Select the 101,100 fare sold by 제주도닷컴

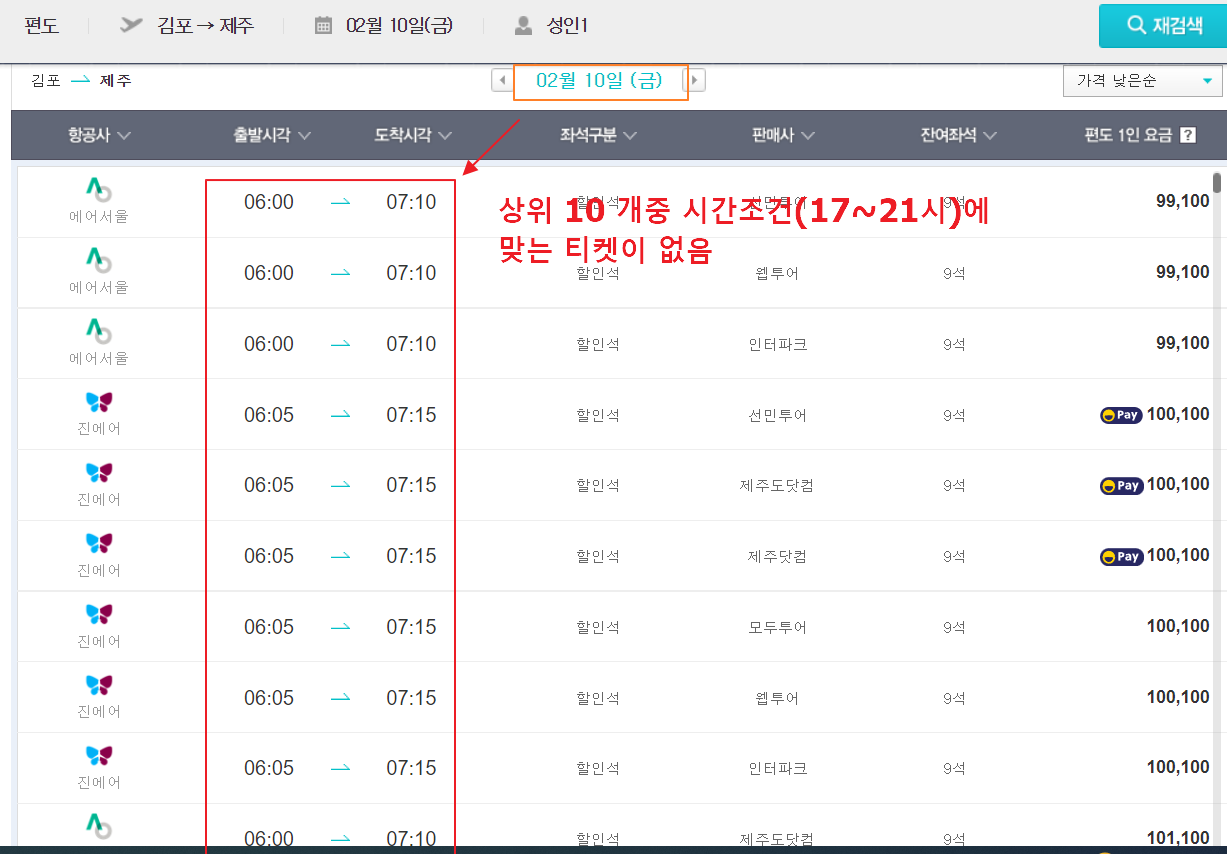coord(1178,838)
